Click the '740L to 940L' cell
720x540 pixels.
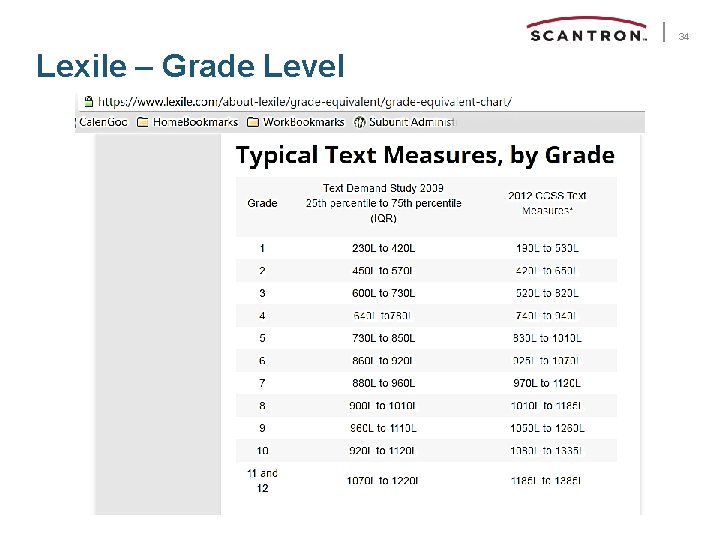point(546,316)
